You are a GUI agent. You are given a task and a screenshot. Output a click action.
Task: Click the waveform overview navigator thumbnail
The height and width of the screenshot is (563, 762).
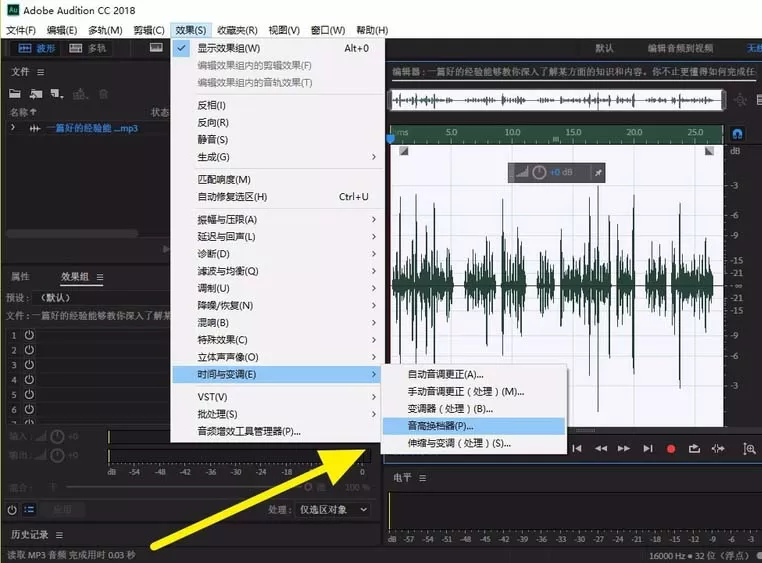coord(556,101)
